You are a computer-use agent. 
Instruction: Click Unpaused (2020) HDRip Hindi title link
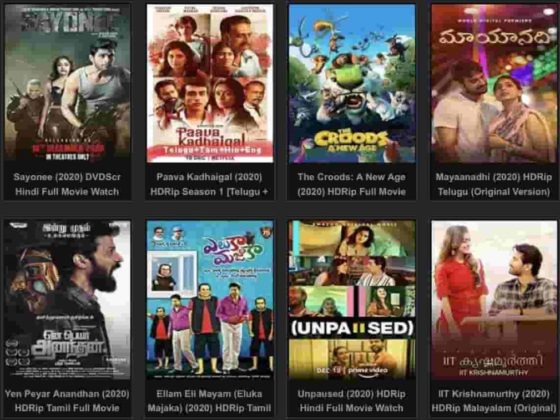pyautogui.click(x=352, y=401)
